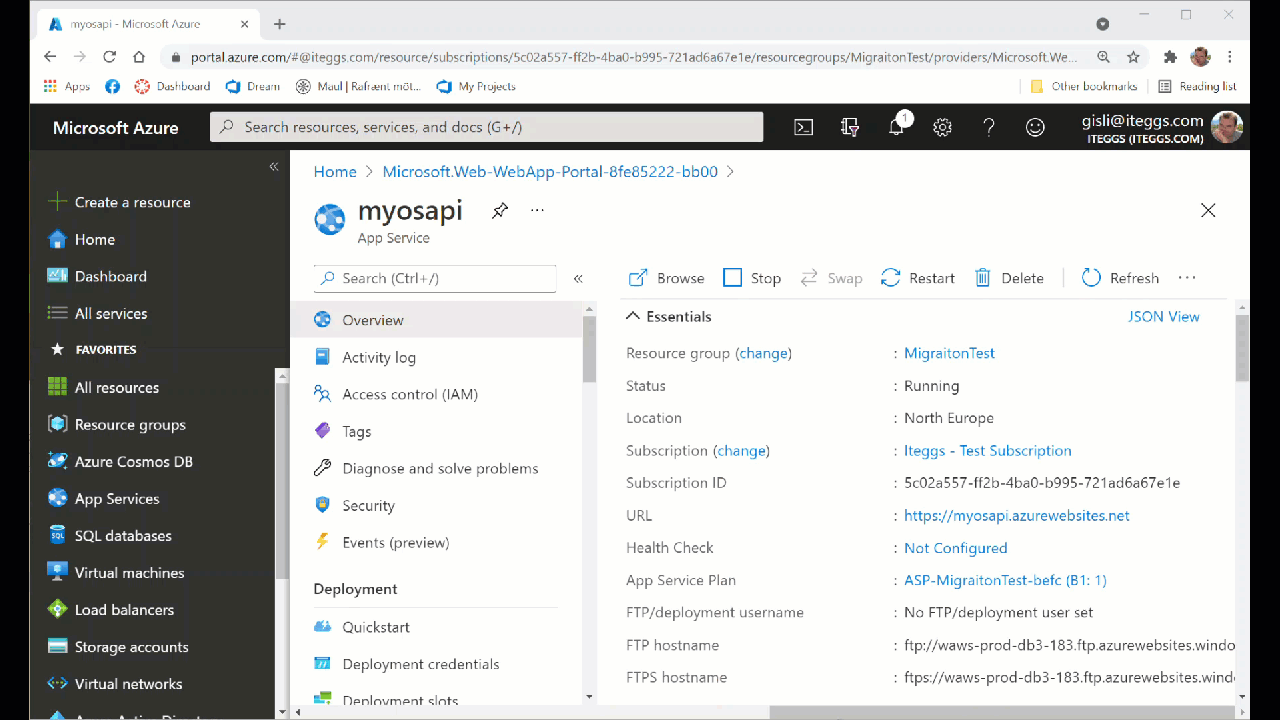Open Iteggs - Test Subscription link

[x=988, y=450]
